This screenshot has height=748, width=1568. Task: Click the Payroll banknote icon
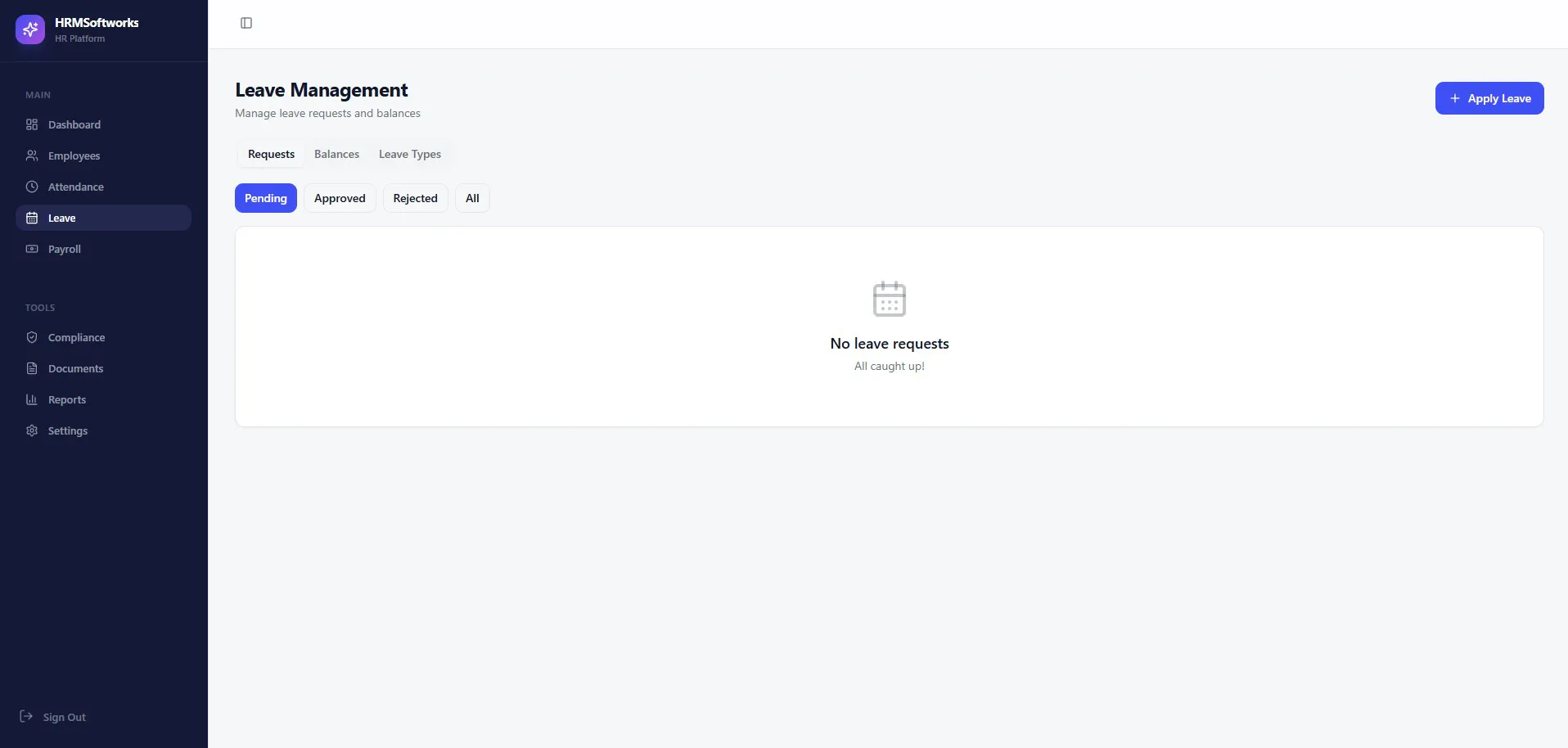pos(32,249)
